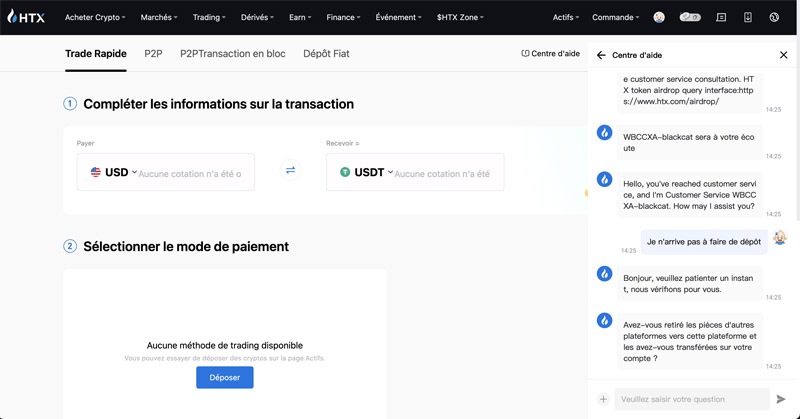Image resolution: width=800 pixels, height=419 pixels.
Task: Click the Centre d'aide book icon link
Action: (x=551, y=53)
